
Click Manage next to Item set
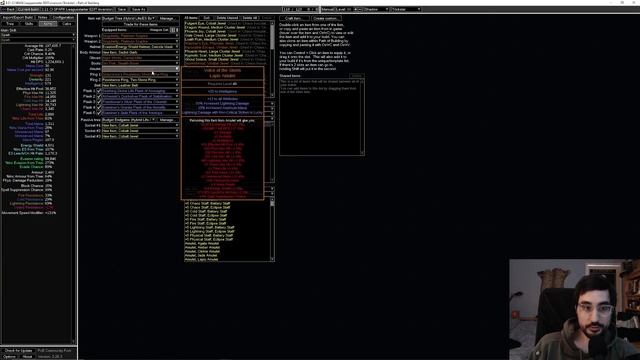167,18
